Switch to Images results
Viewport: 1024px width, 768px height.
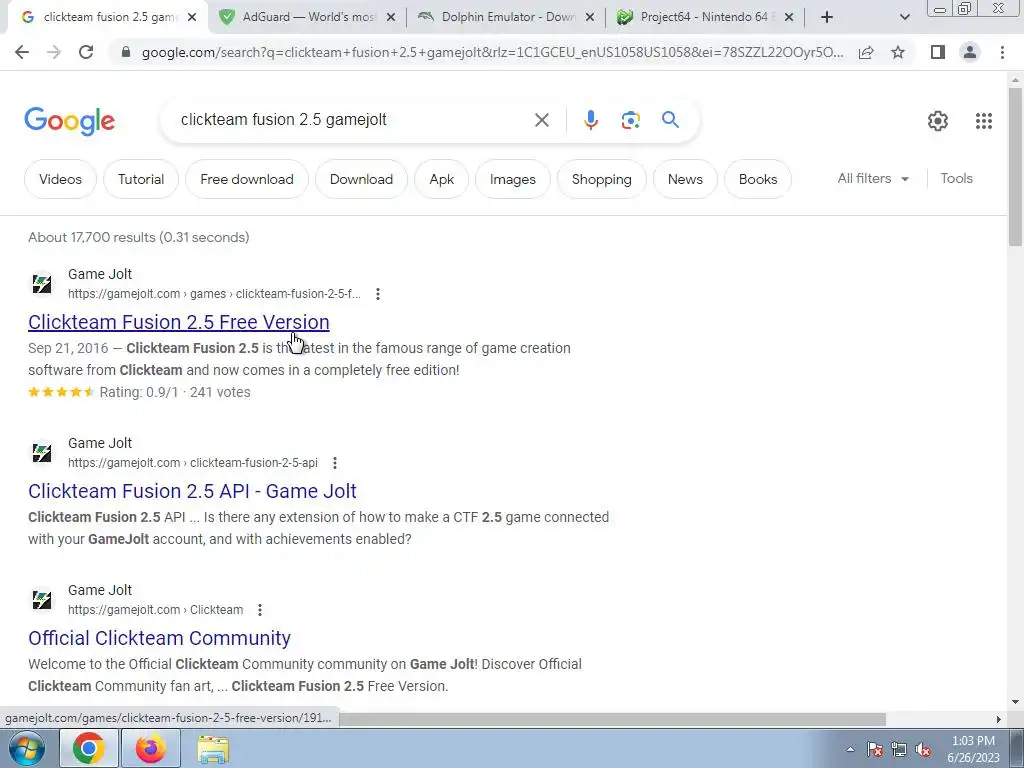(x=513, y=179)
